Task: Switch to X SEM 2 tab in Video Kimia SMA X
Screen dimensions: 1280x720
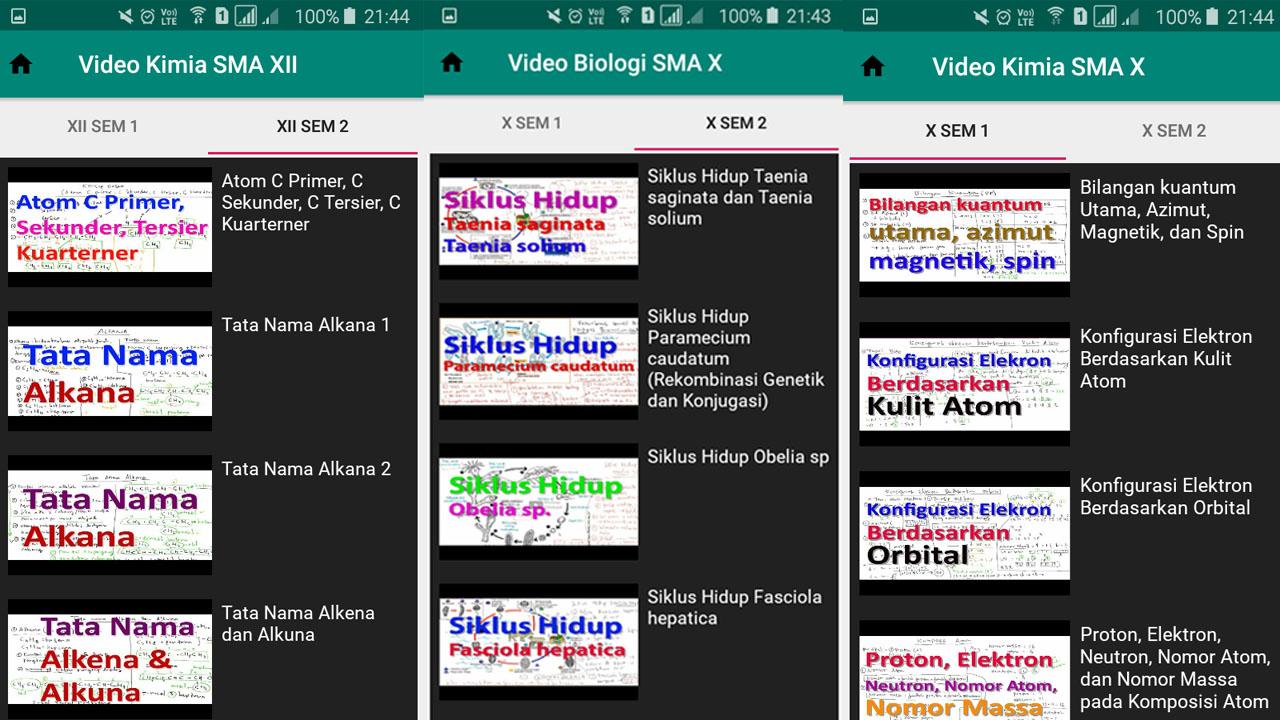Action: click(1174, 131)
